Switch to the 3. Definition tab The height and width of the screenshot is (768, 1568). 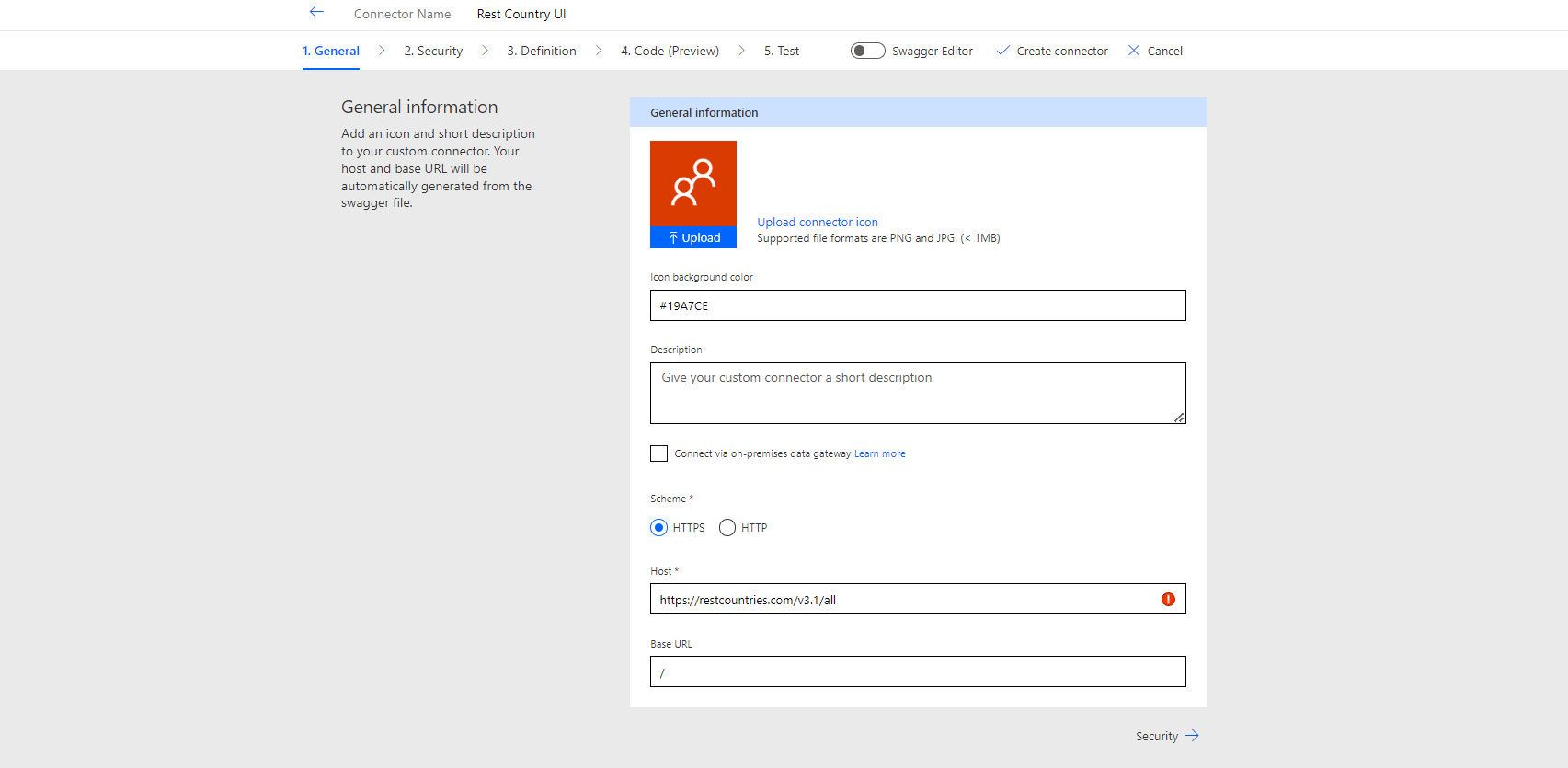pos(541,51)
